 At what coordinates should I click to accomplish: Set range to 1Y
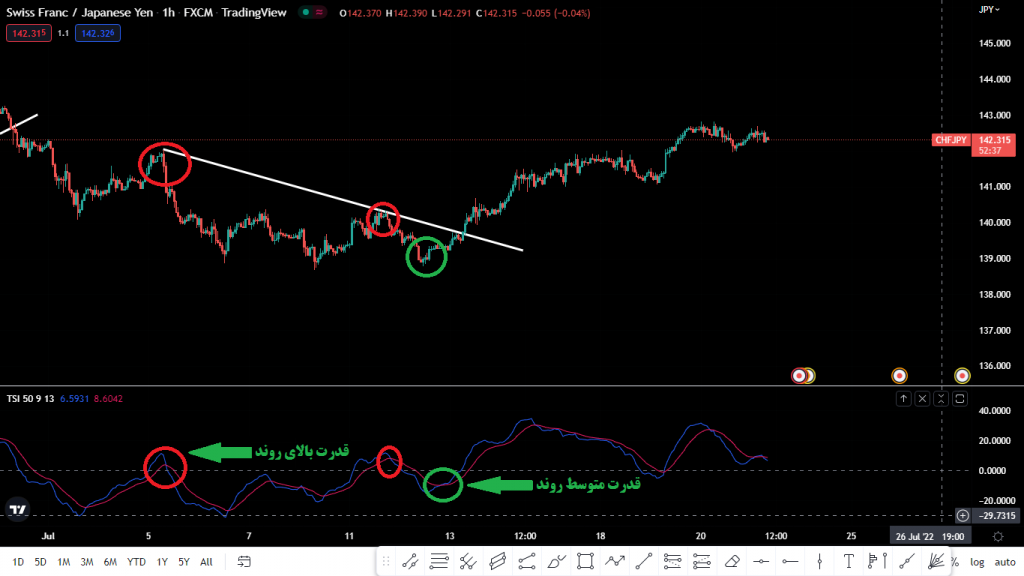coord(162,562)
